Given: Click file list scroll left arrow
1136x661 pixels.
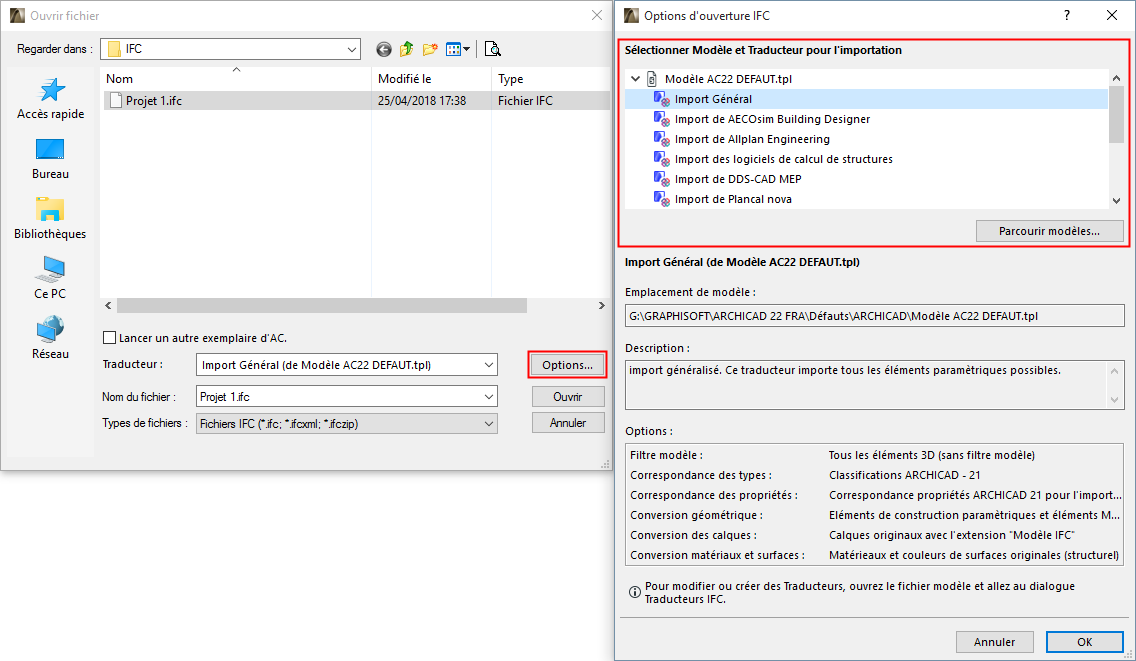Looking at the screenshot, I should 109,306.
